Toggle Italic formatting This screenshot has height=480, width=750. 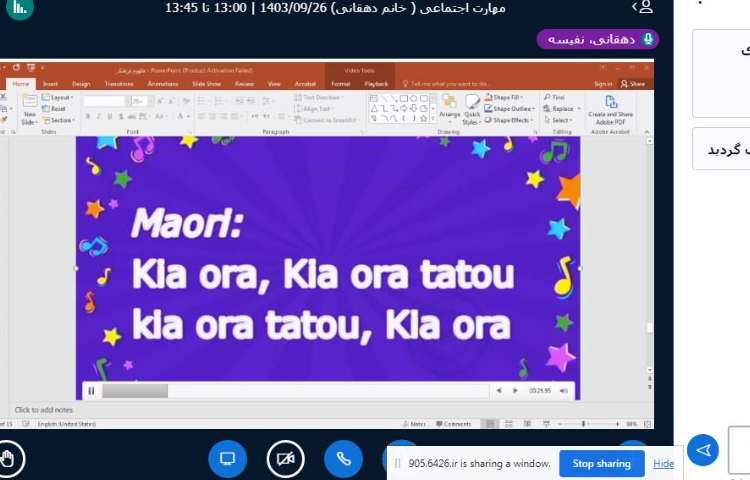pyautogui.click(x=99, y=116)
